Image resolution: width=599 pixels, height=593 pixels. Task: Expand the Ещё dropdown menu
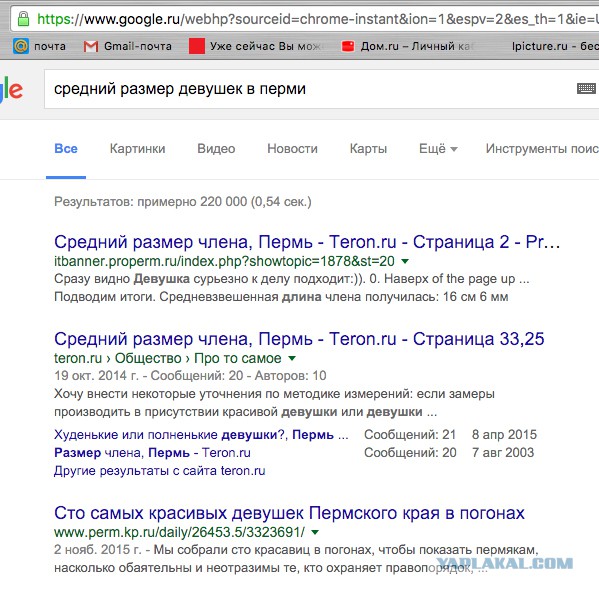pos(438,149)
